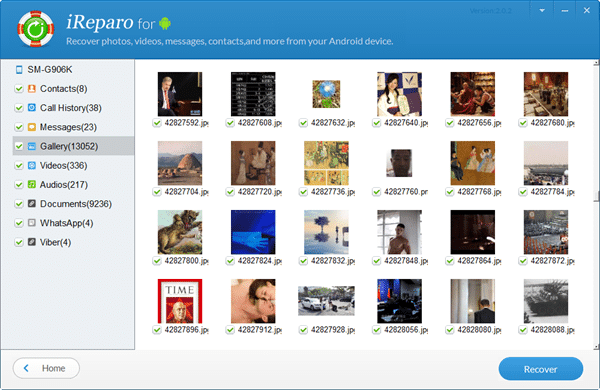Viewport: 600px width, 390px height.
Task: Select thumbnail 42827824 blue hand image
Action: click(253, 232)
